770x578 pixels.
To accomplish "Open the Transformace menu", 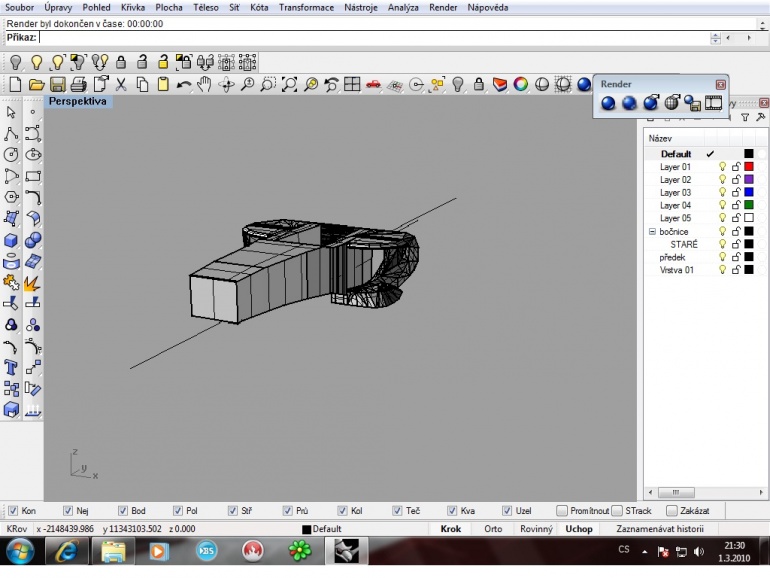I will pyautogui.click(x=306, y=7).
